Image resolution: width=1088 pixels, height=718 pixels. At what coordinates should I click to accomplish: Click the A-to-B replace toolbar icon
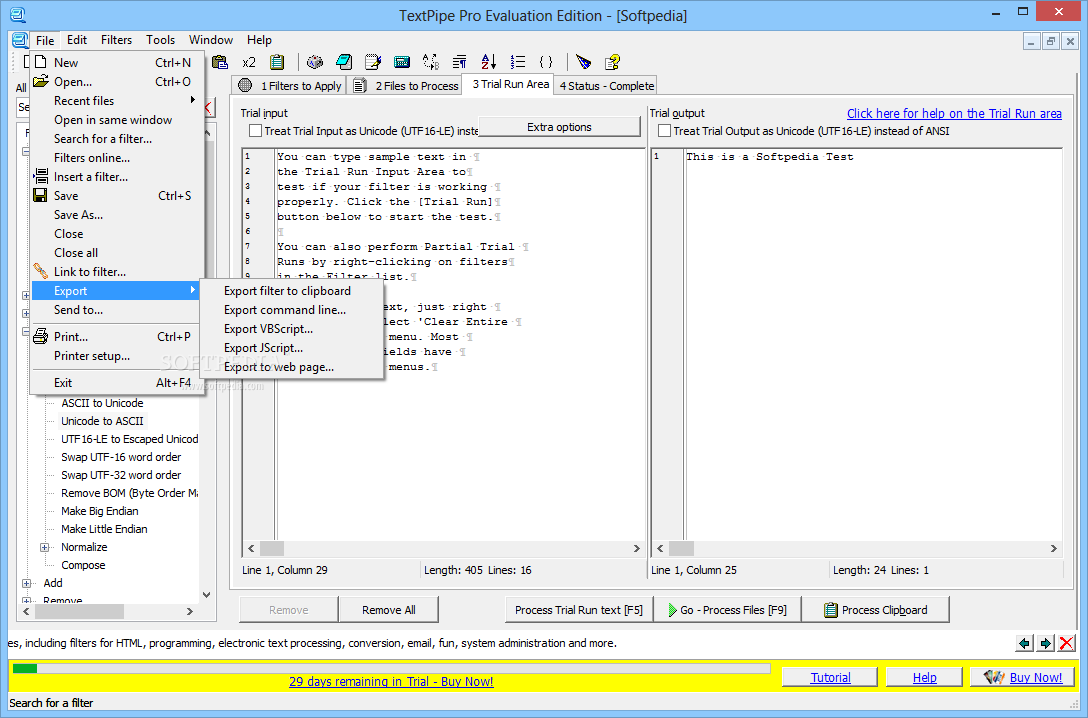(x=431, y=62)
